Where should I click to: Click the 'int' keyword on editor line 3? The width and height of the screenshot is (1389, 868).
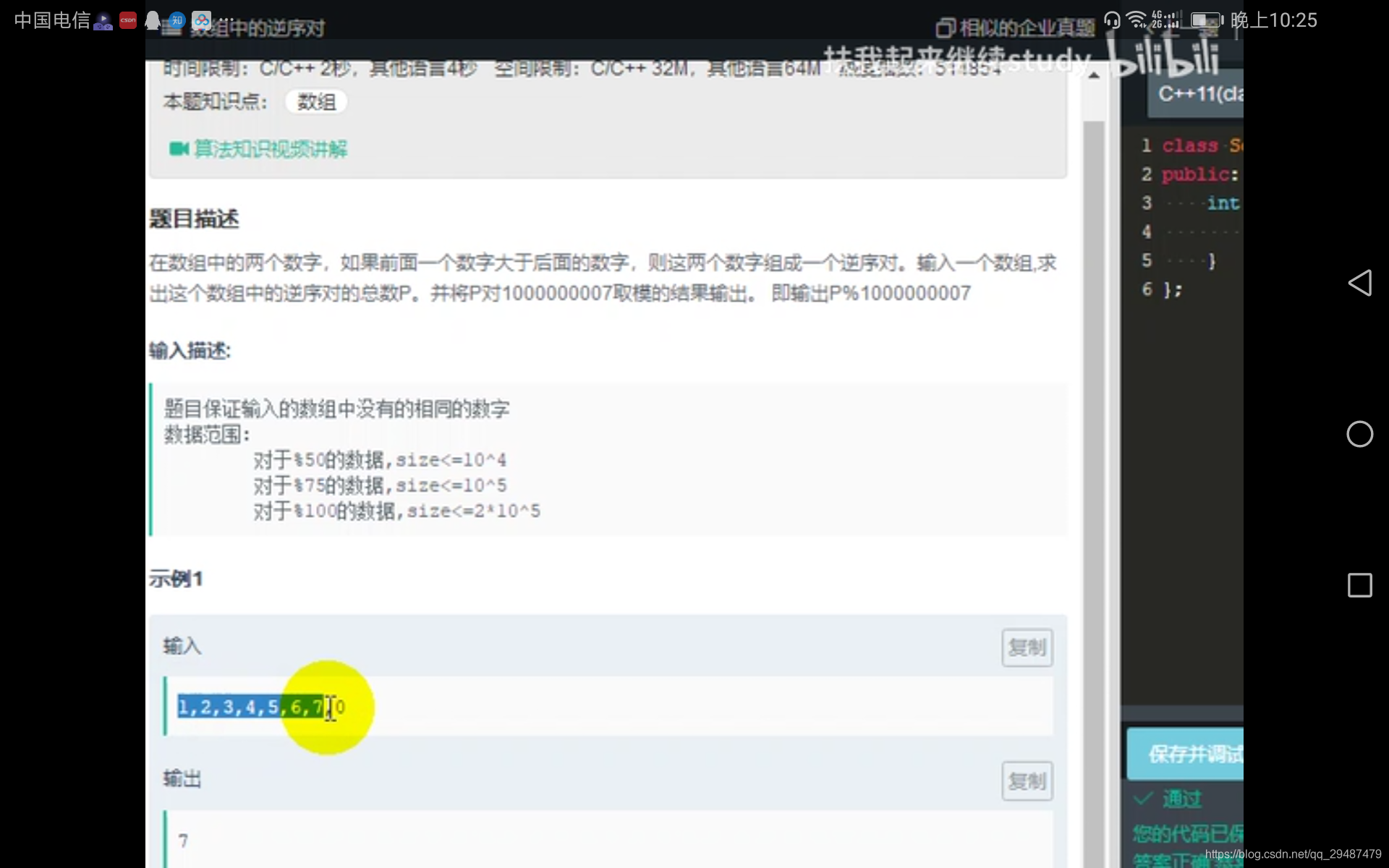pyautogui.click(x=1223, y=203)
